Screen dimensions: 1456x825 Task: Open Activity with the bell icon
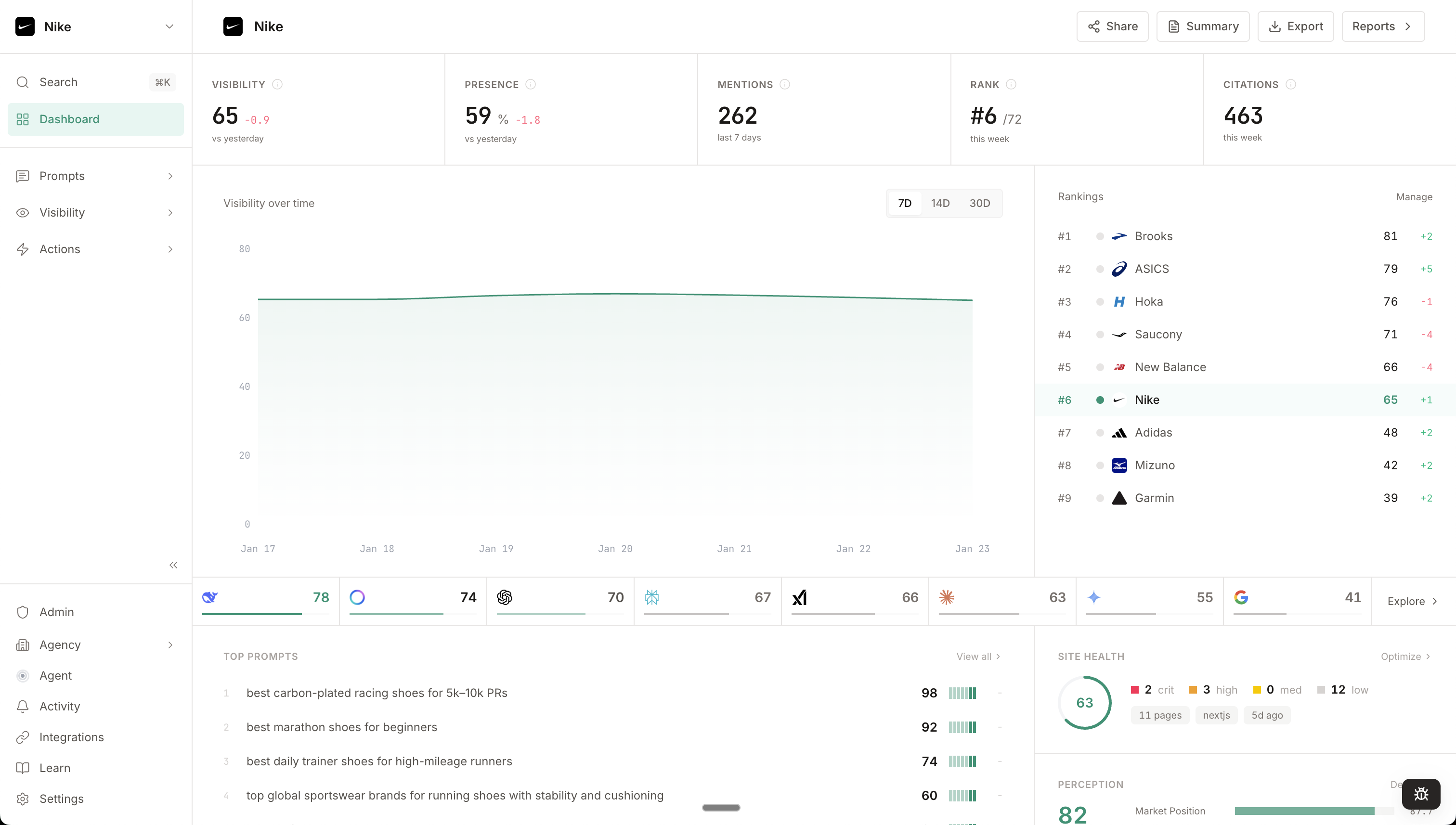(23, 707)
